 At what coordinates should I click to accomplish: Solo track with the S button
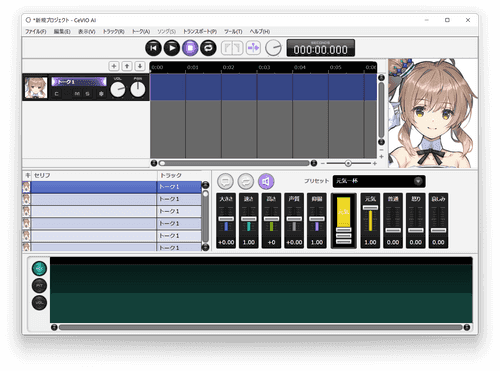pos(87,94)
